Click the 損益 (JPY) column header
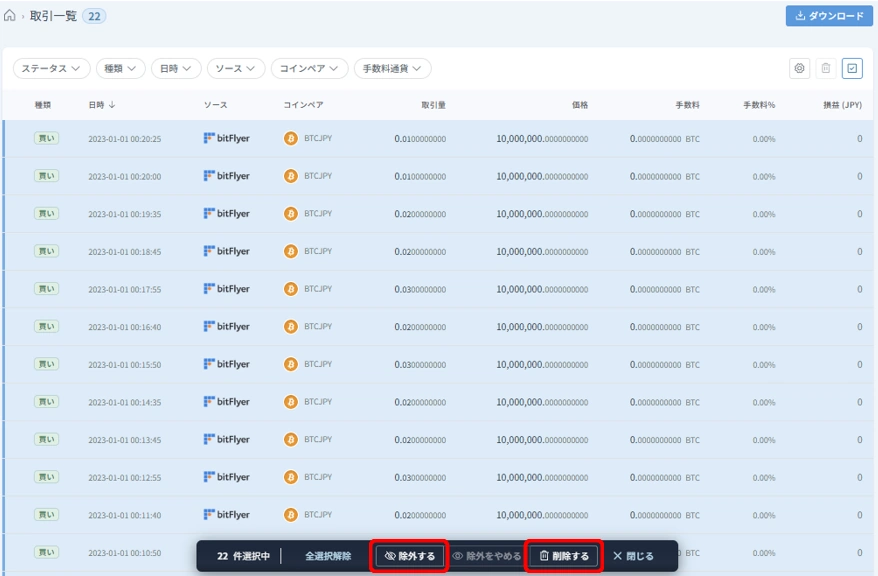This screenshot has height=576, width=878. [x=842, y=105]
